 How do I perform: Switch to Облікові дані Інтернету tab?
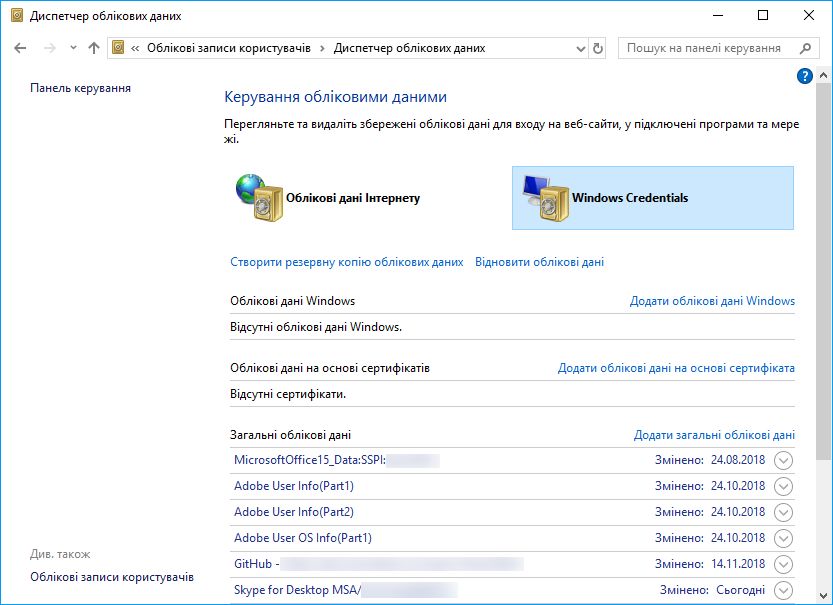pos(352,198)
